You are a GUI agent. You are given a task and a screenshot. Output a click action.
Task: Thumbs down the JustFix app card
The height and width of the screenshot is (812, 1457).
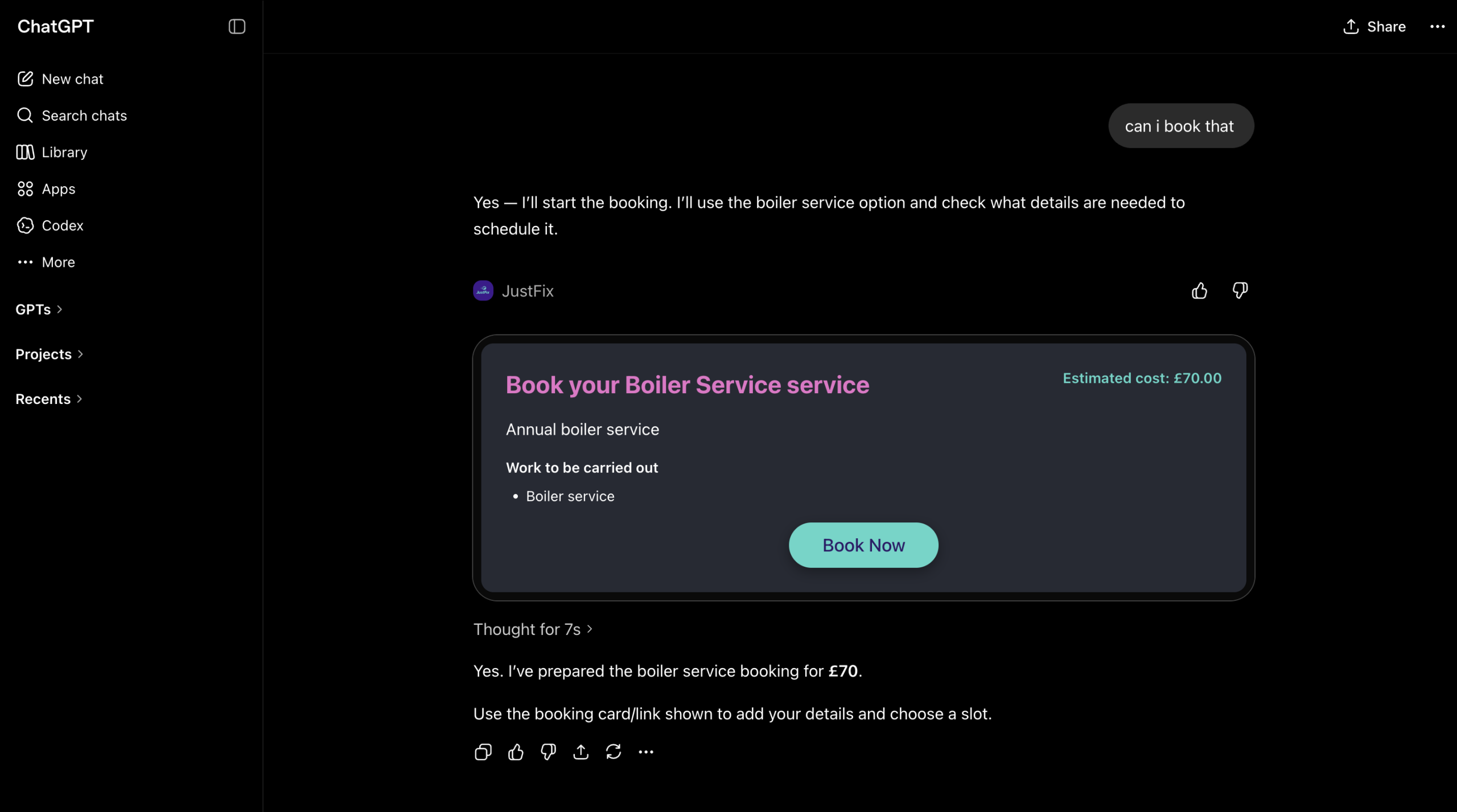click(1240, 291)
